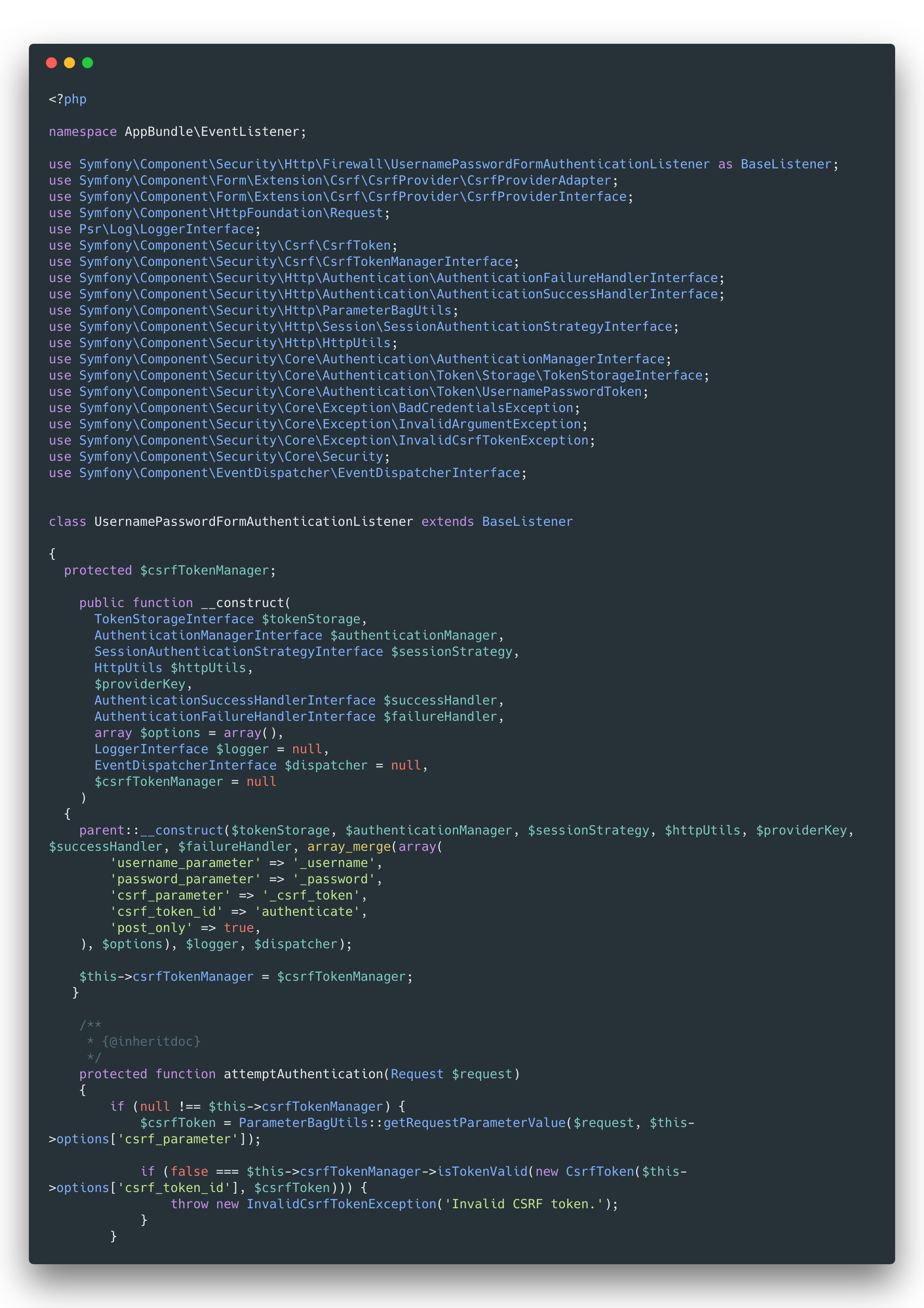Click the CsrfProviderAdapter use statement
Viewport: 924px width, 1308px height.
click(x=333, y=181)
